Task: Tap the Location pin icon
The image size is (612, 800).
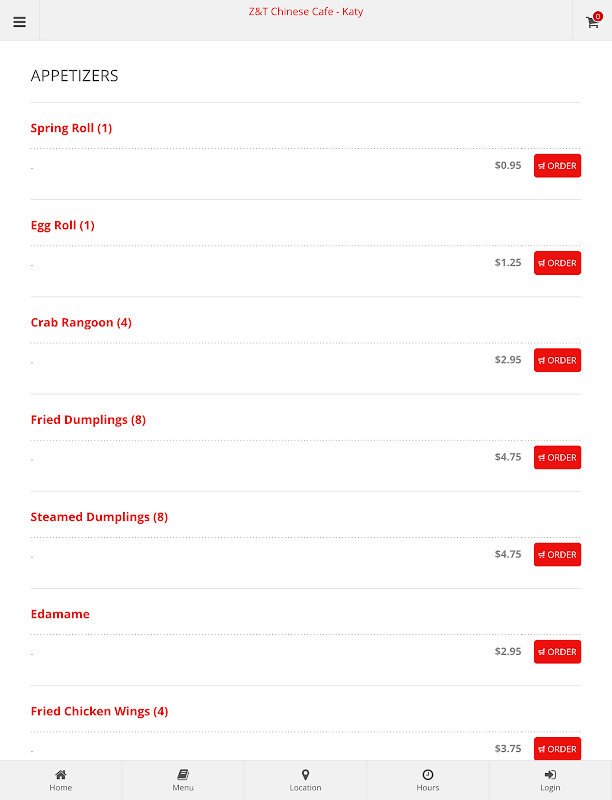Action: coord(305,775)
